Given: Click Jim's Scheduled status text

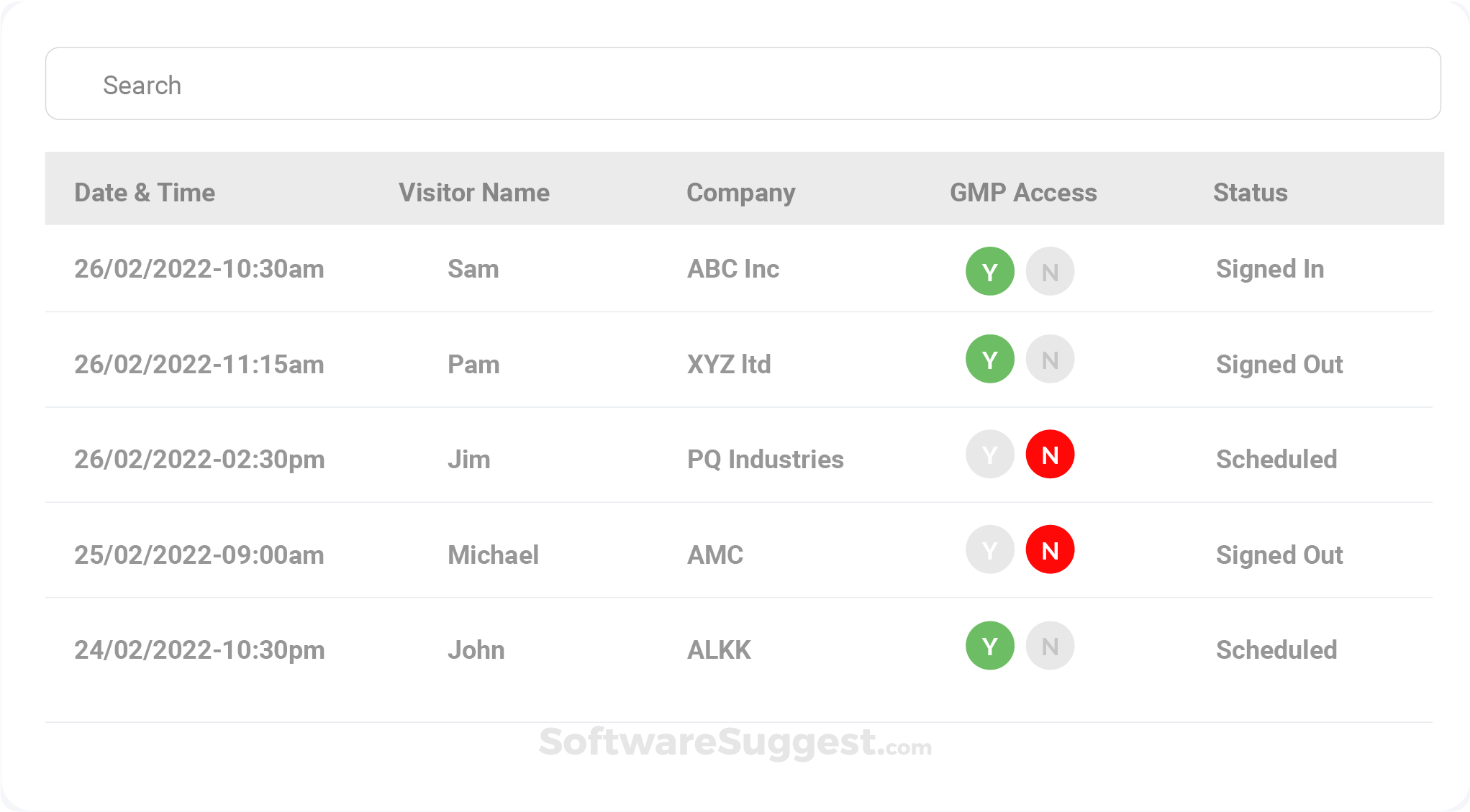Looking at the screenshot, I should [1276, 460].
